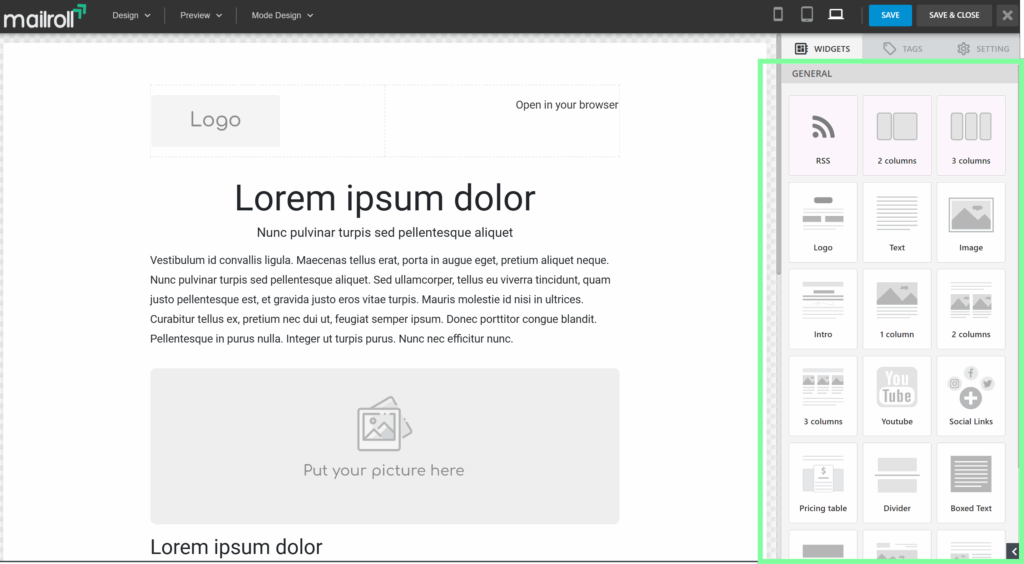Click the blue Save button

click(x=890, y=15)
